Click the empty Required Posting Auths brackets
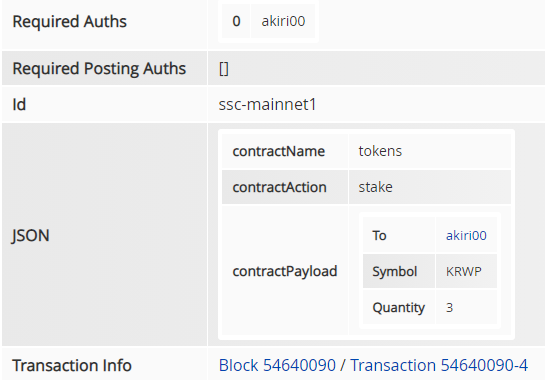Image resolution: width=545 pixels, height=380 pixels. click(x=224, y=68)
